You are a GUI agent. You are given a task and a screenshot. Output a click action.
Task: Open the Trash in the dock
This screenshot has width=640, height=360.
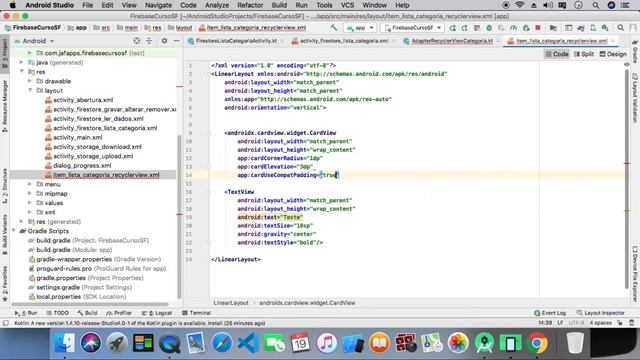click(x=575, y=343)
